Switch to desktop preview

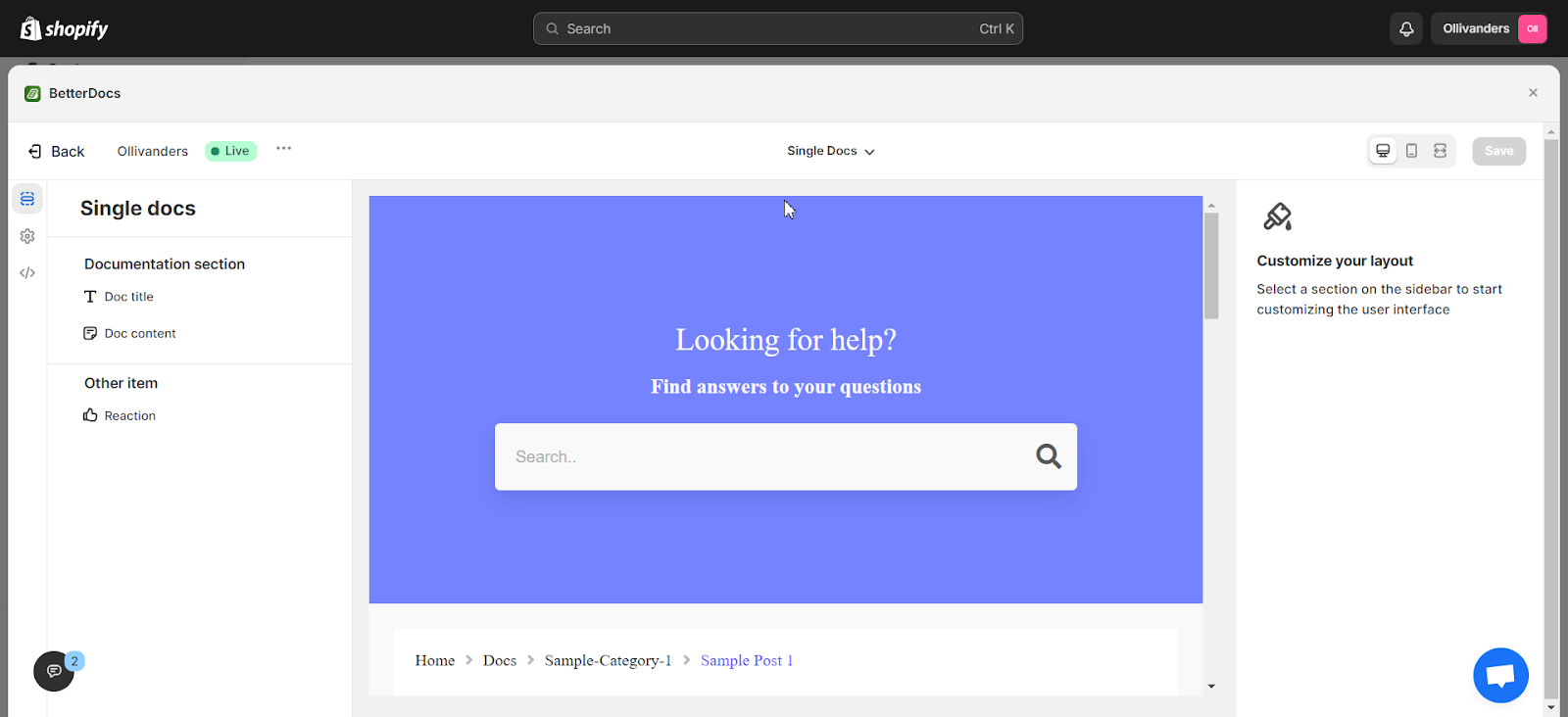tap(1383, 151)
